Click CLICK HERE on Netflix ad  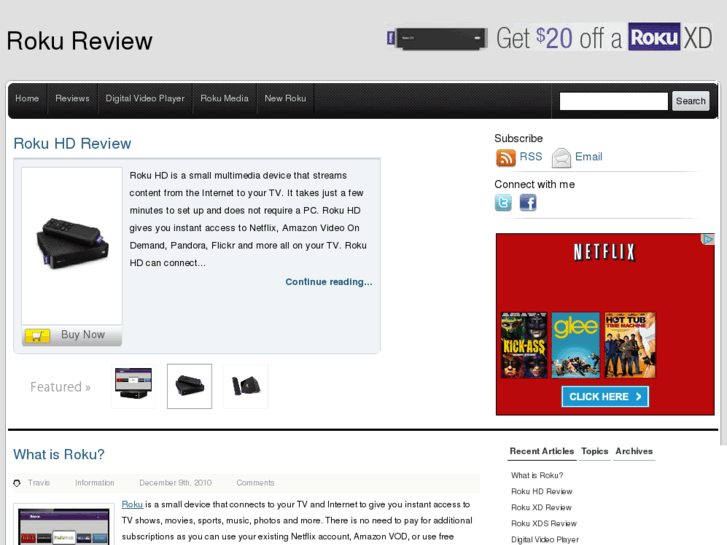[x=605, y=397]
